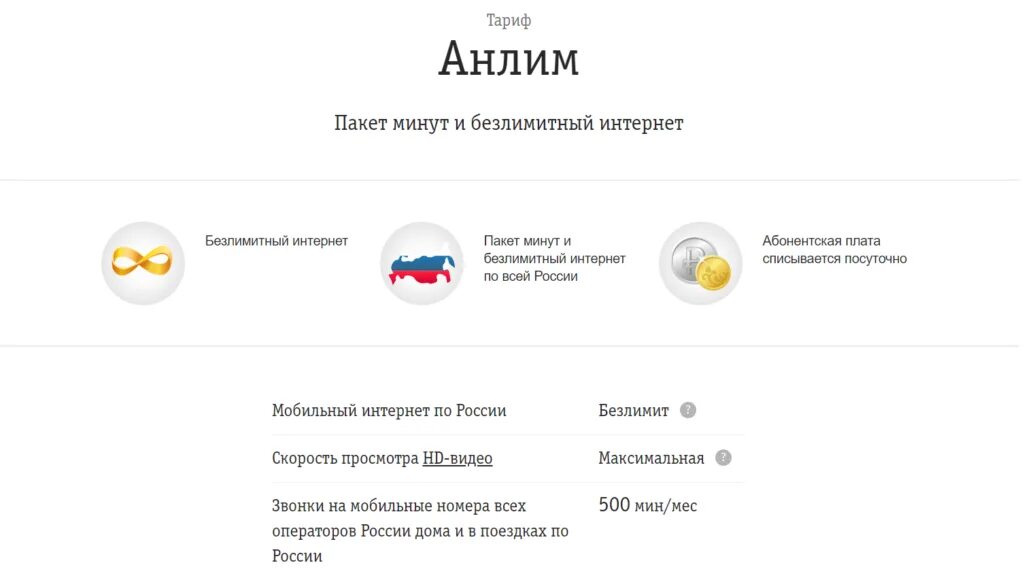Click the Максимальная speed value

click(x=651, y=459)
